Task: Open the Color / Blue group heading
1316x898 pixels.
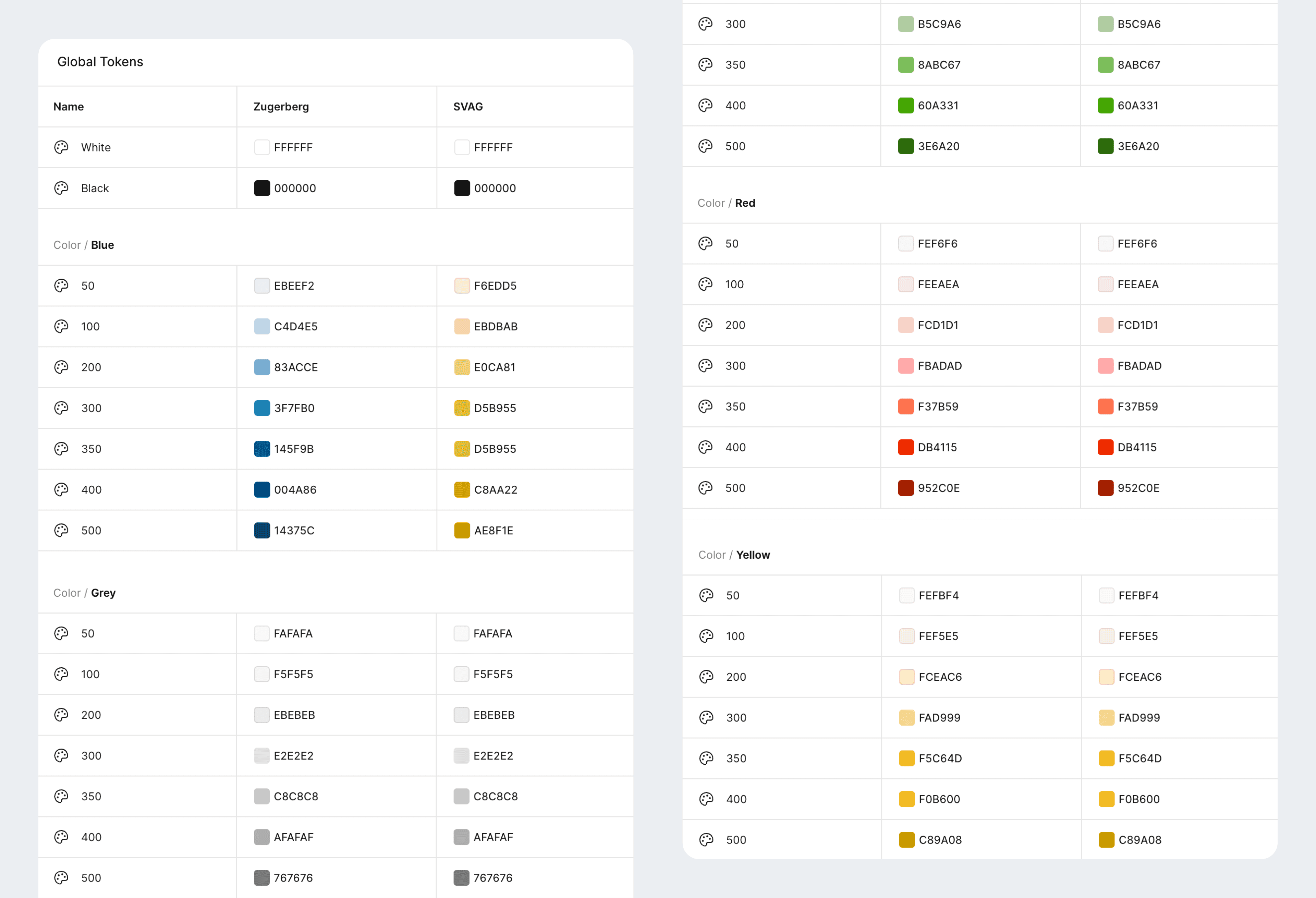Action: point(84,245)
